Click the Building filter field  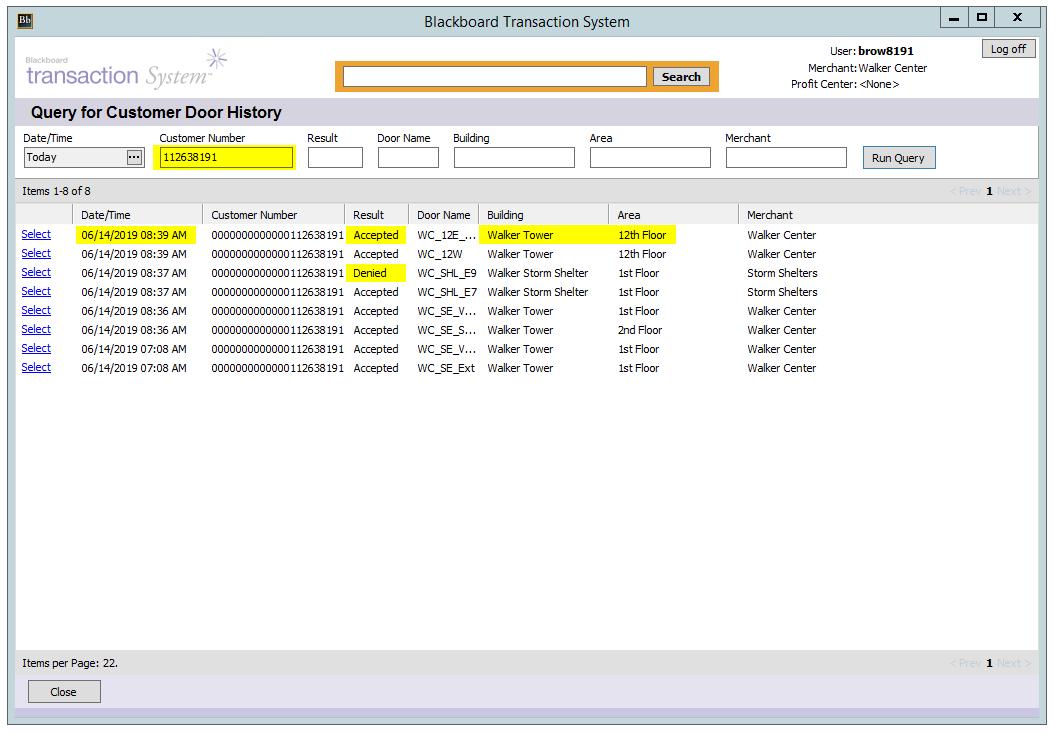point(514,158)
